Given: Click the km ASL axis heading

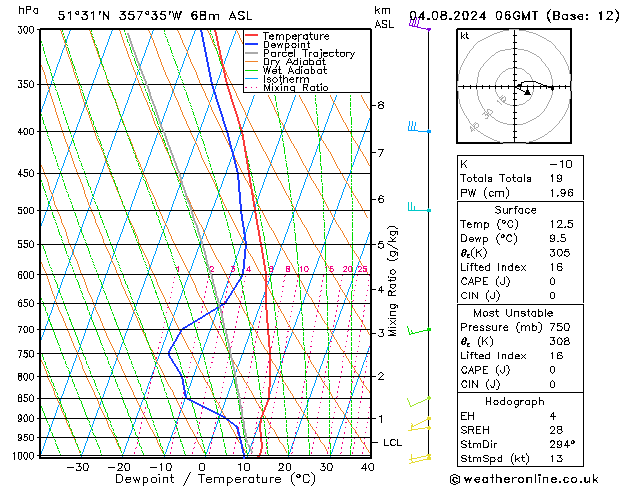Looking at the screenshot, I should (384, 17).
